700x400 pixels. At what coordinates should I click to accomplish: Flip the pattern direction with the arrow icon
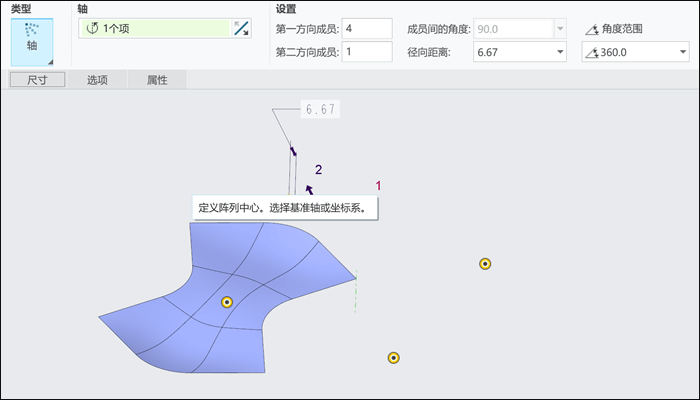[x=242, y=29]
